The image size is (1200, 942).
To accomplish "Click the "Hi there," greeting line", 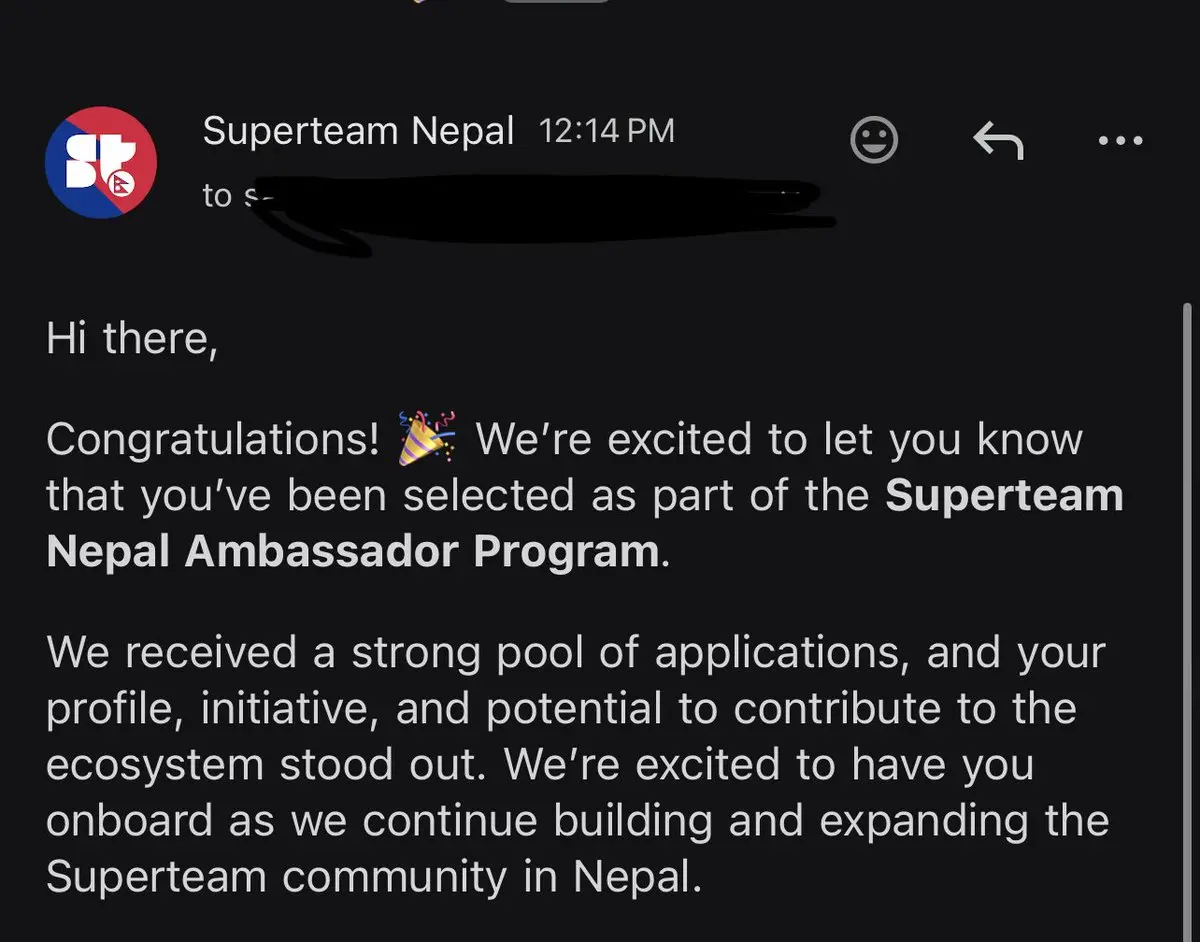I will pos(131,339).
